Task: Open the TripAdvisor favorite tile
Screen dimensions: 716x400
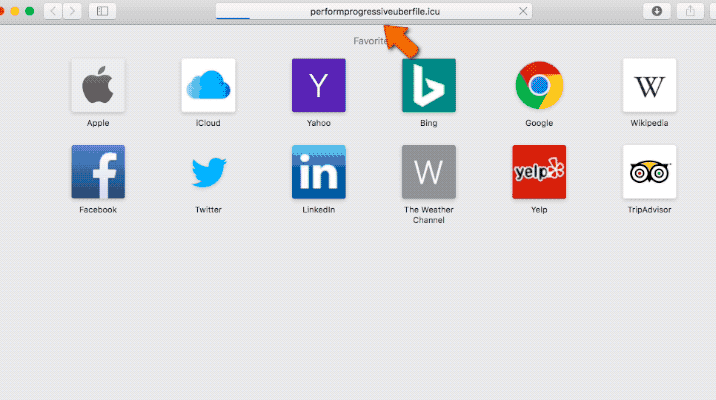Action: (649, 172)
